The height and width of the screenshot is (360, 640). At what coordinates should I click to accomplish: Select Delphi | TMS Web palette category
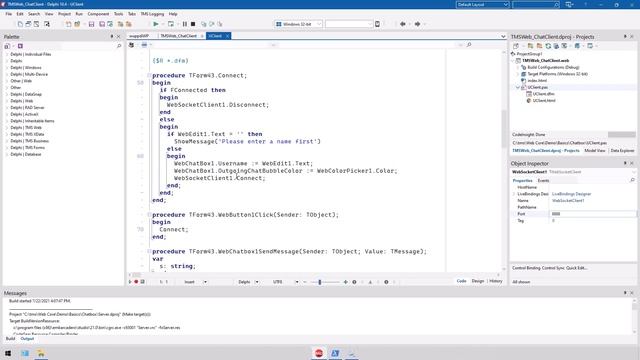click(x=26, y=127)
